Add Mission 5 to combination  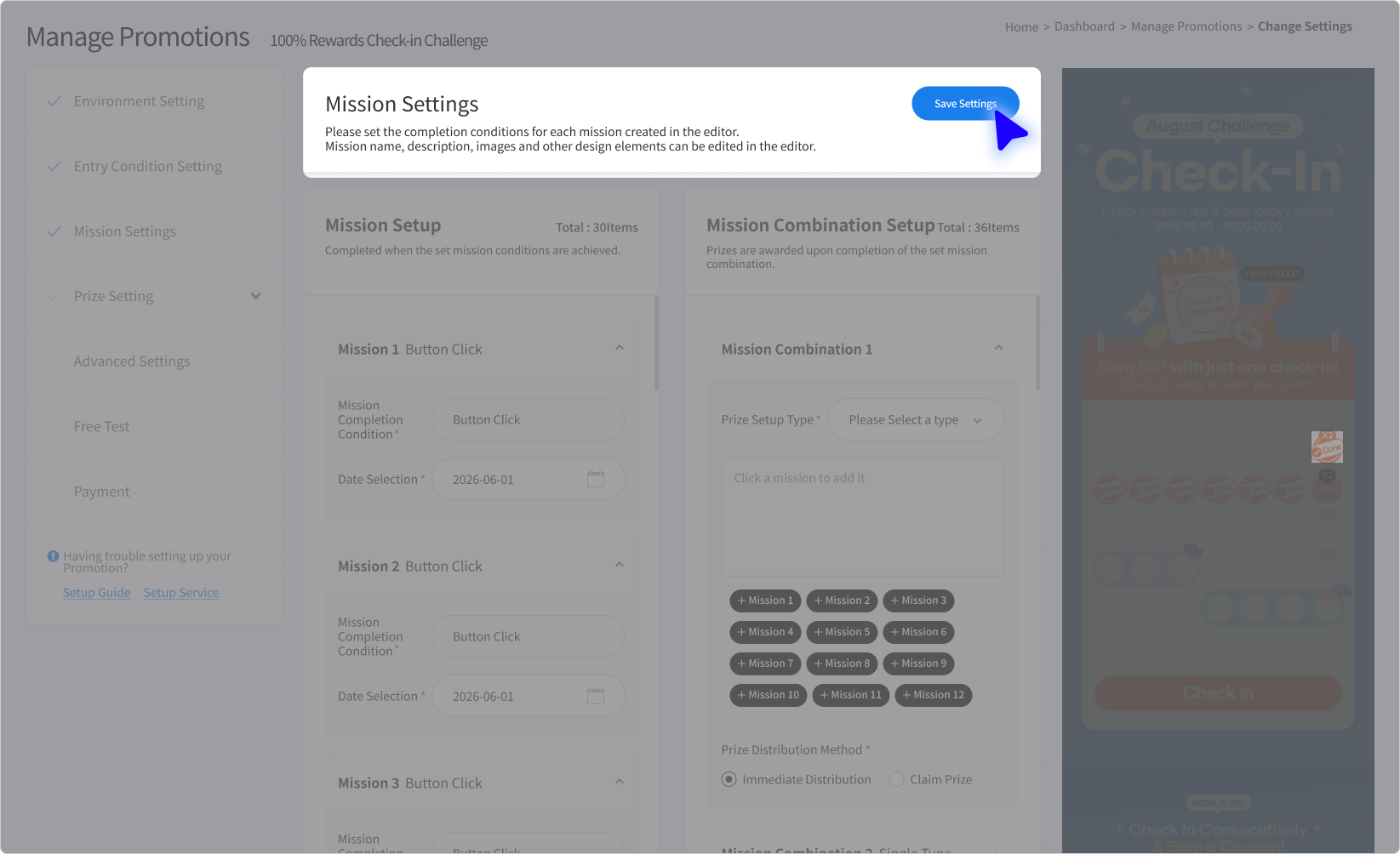[x=842, y=632]
